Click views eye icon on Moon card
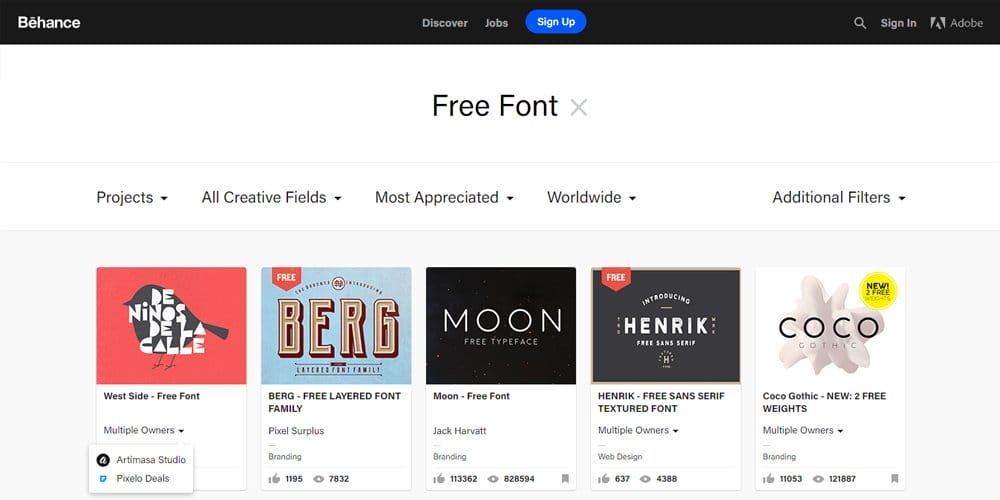The image size is (1000, 500). [x=493, y=478]
